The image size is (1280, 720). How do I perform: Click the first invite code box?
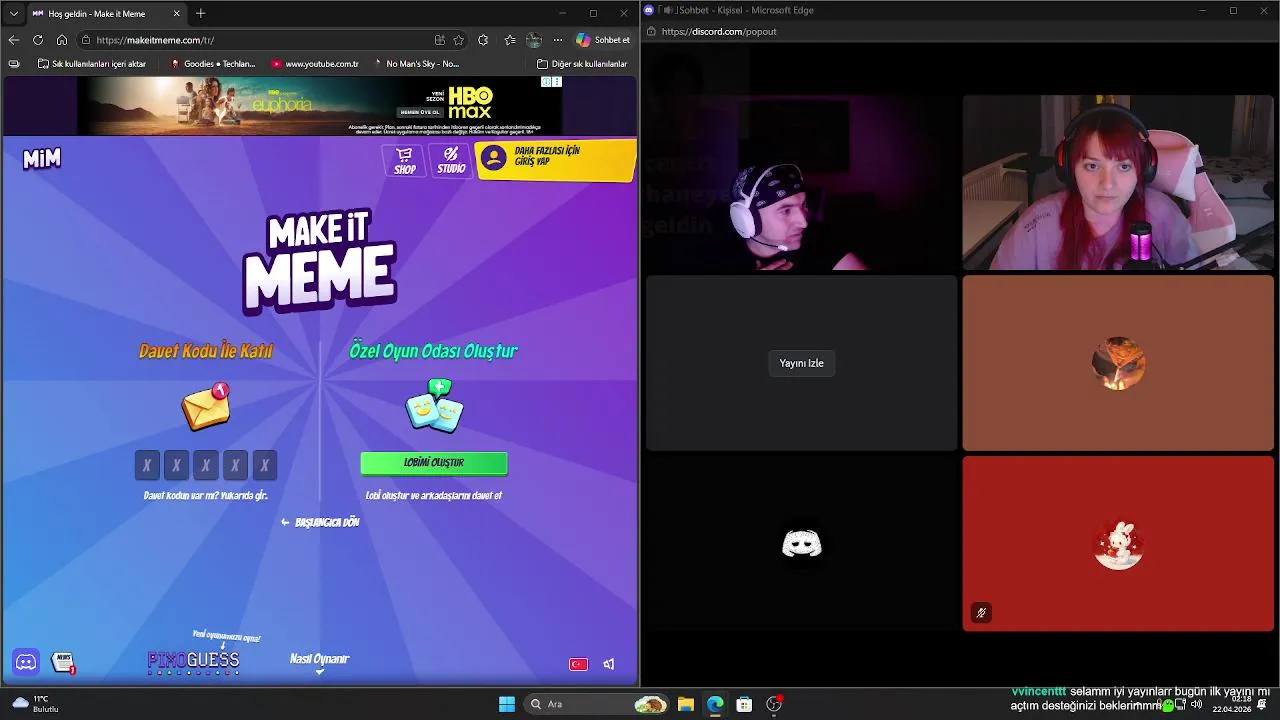click(x=147, y=465)
